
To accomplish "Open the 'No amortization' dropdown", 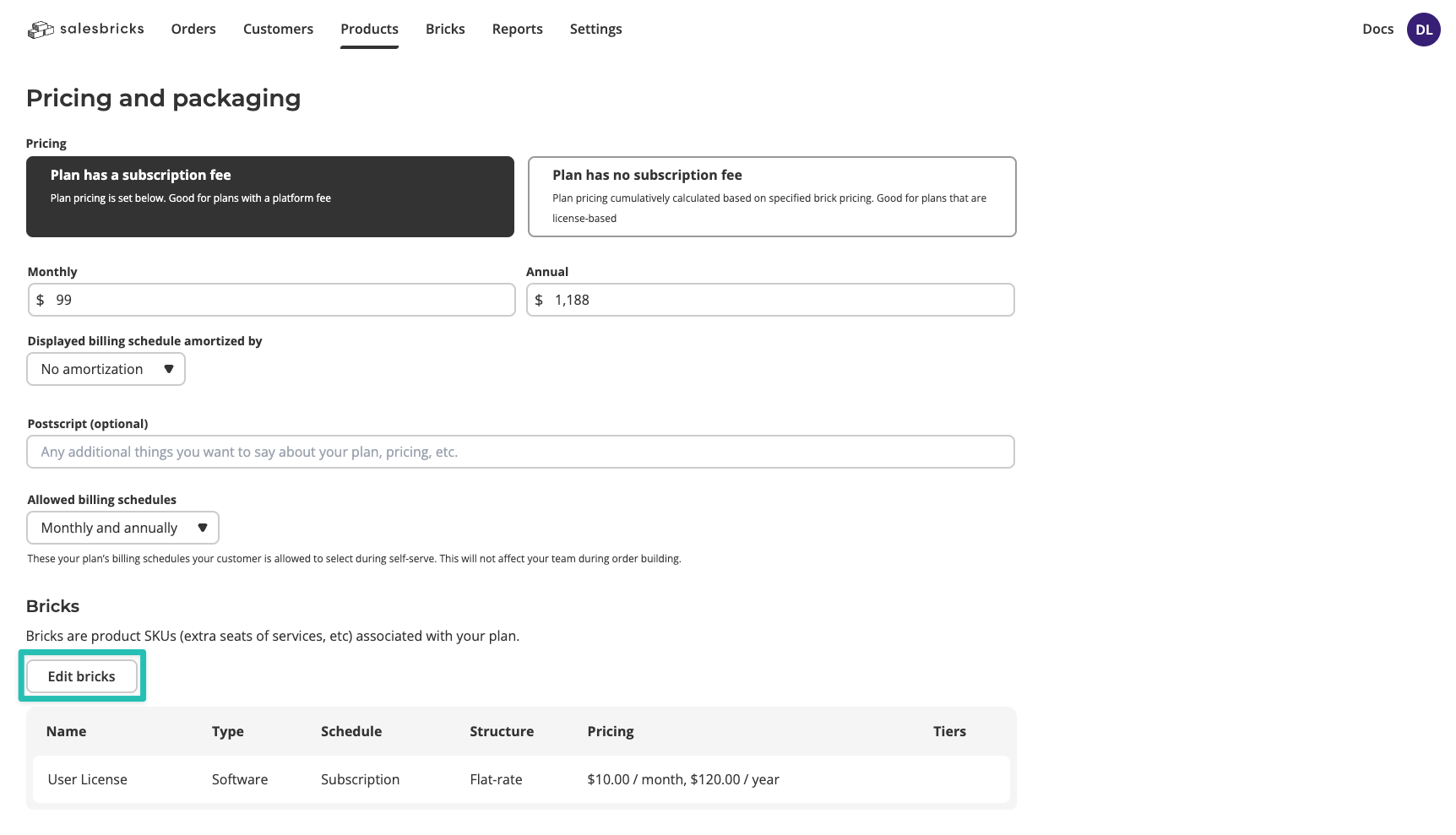I will coord(106,369).
